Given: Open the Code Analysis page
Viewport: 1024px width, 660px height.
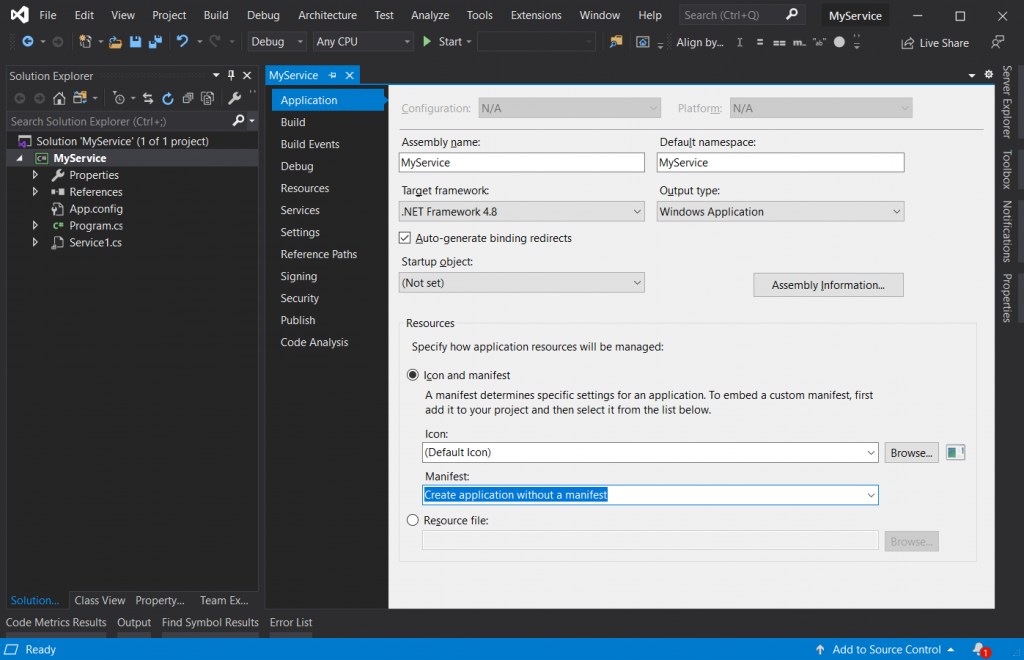Looking at the screenshot, I should click(314, 342).
